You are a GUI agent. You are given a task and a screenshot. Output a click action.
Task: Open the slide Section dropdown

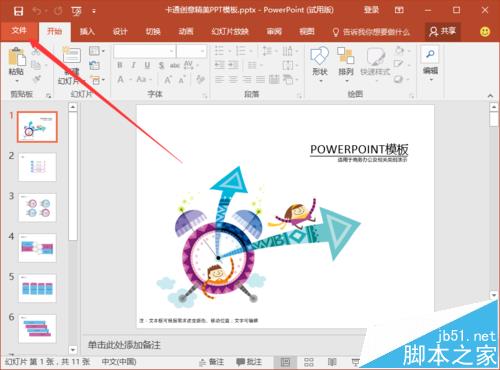(x=97, y=80)
